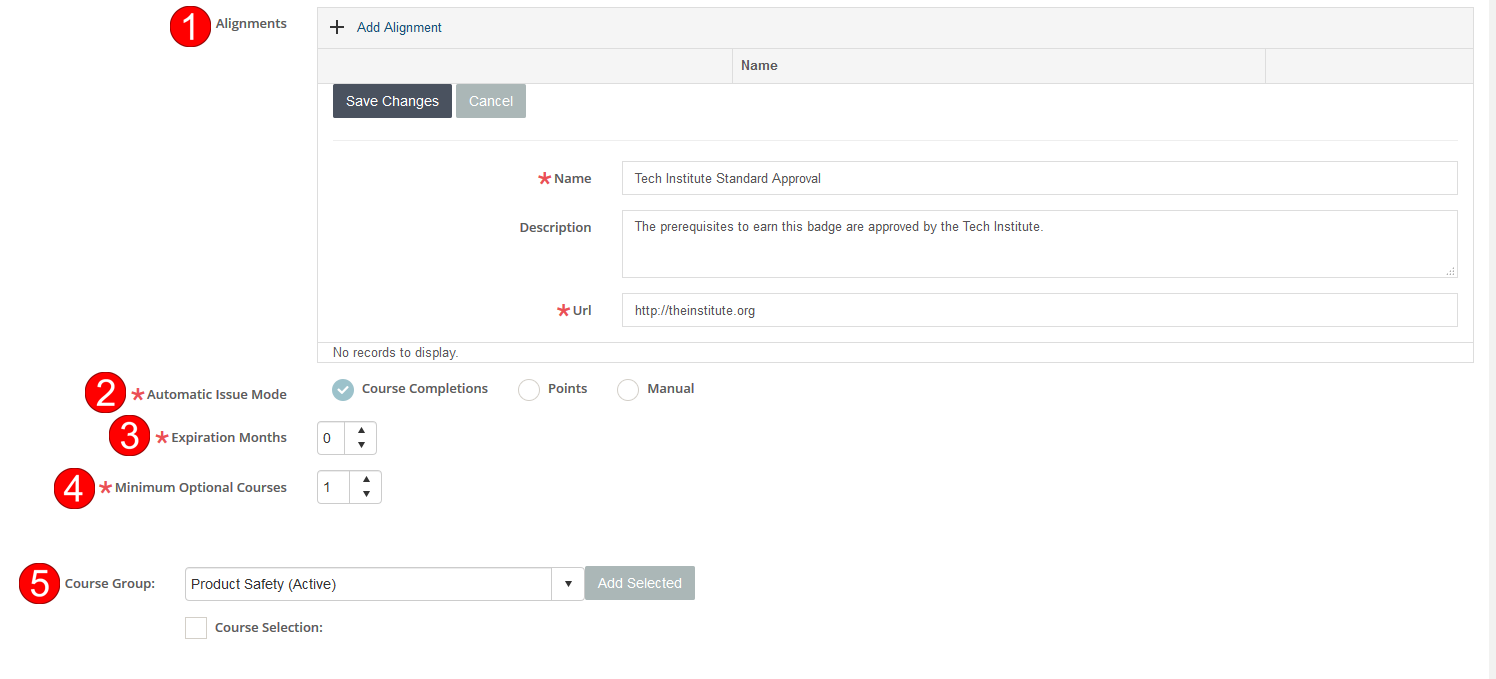
Task: Check the Course Selection checkbox
Action: pyautogui.click(x=196, y=628)
